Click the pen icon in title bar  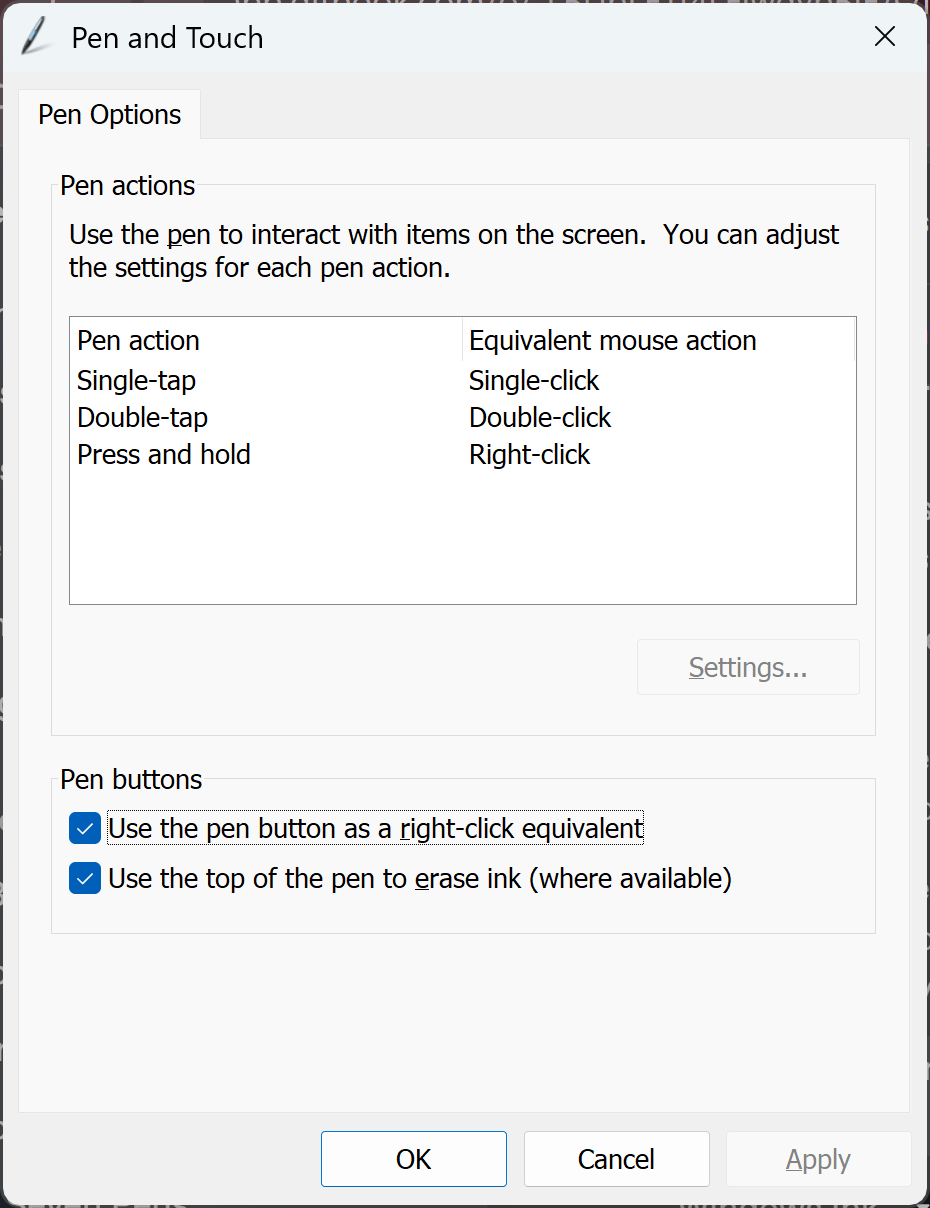pyautogui.click(x=36, y=38)
